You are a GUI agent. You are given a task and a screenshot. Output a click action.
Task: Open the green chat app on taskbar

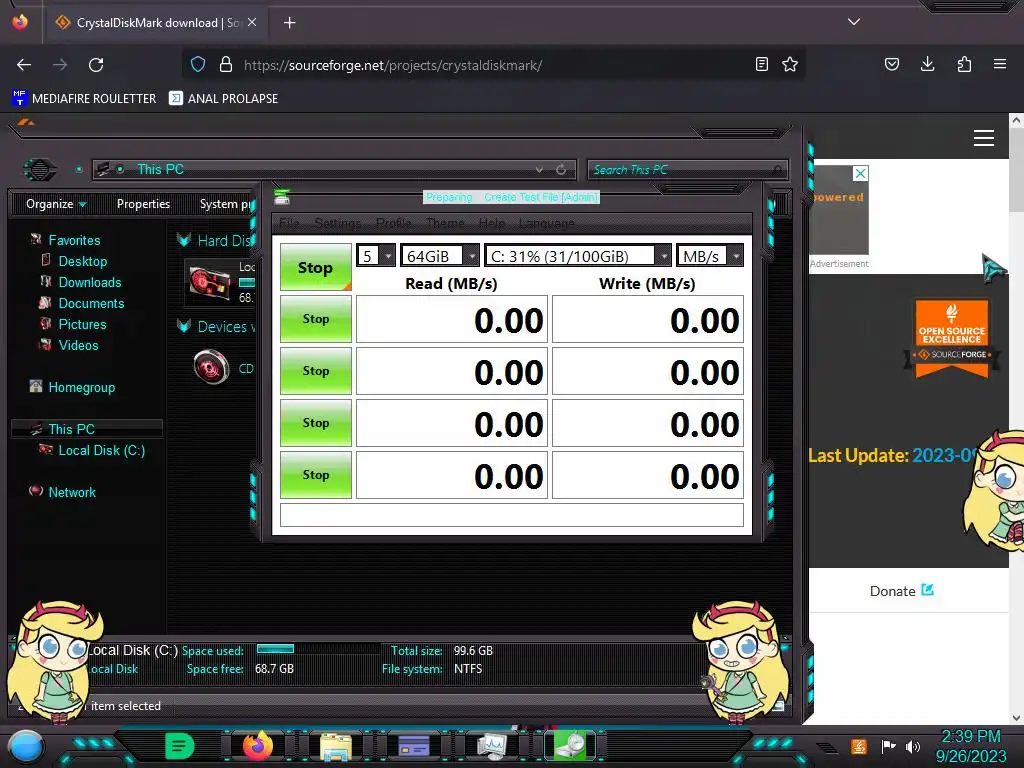coord(179,746)
